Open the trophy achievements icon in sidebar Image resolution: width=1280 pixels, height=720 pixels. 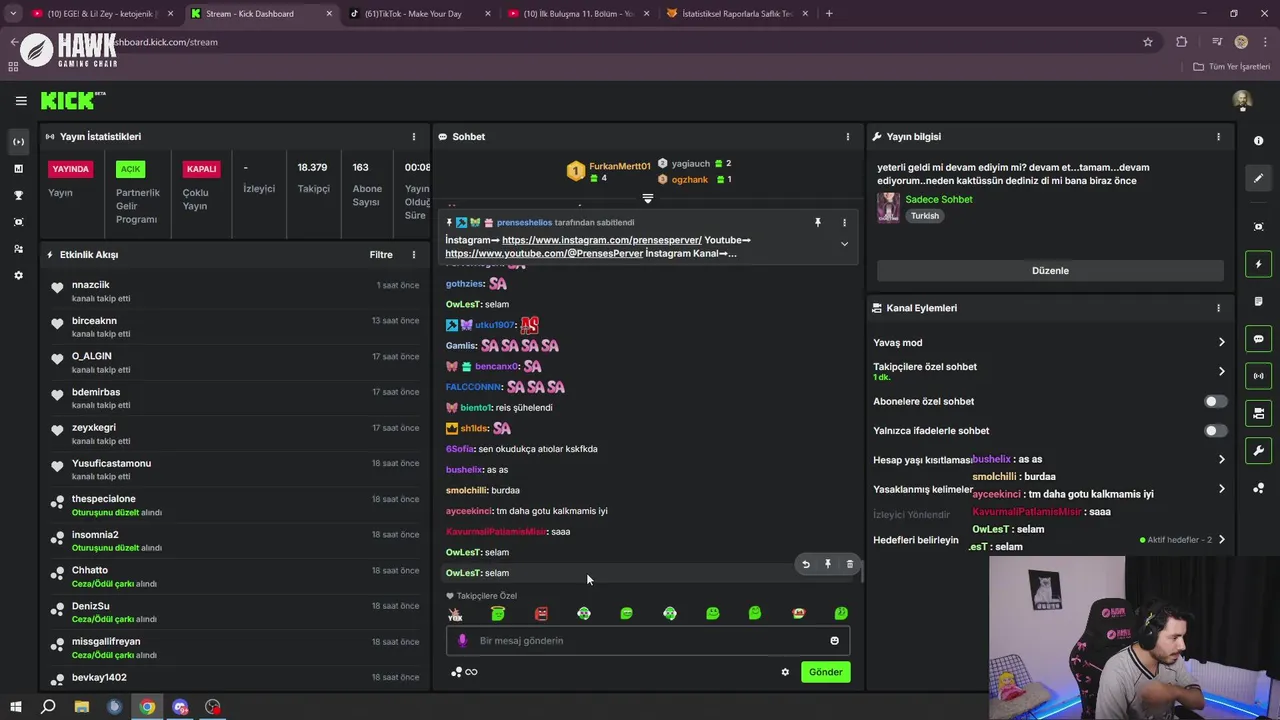[18, 195]
